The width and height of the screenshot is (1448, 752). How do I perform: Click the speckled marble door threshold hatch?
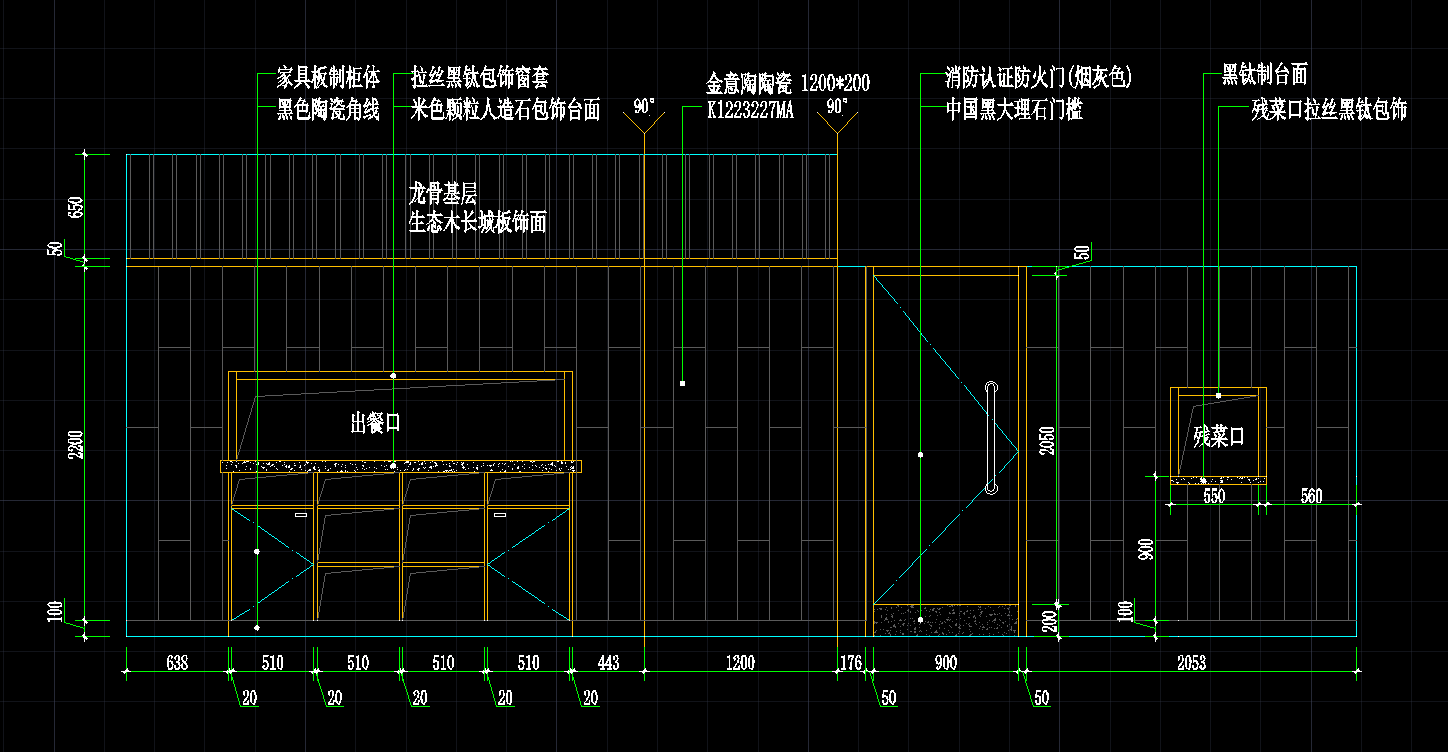tap(945, 620)
